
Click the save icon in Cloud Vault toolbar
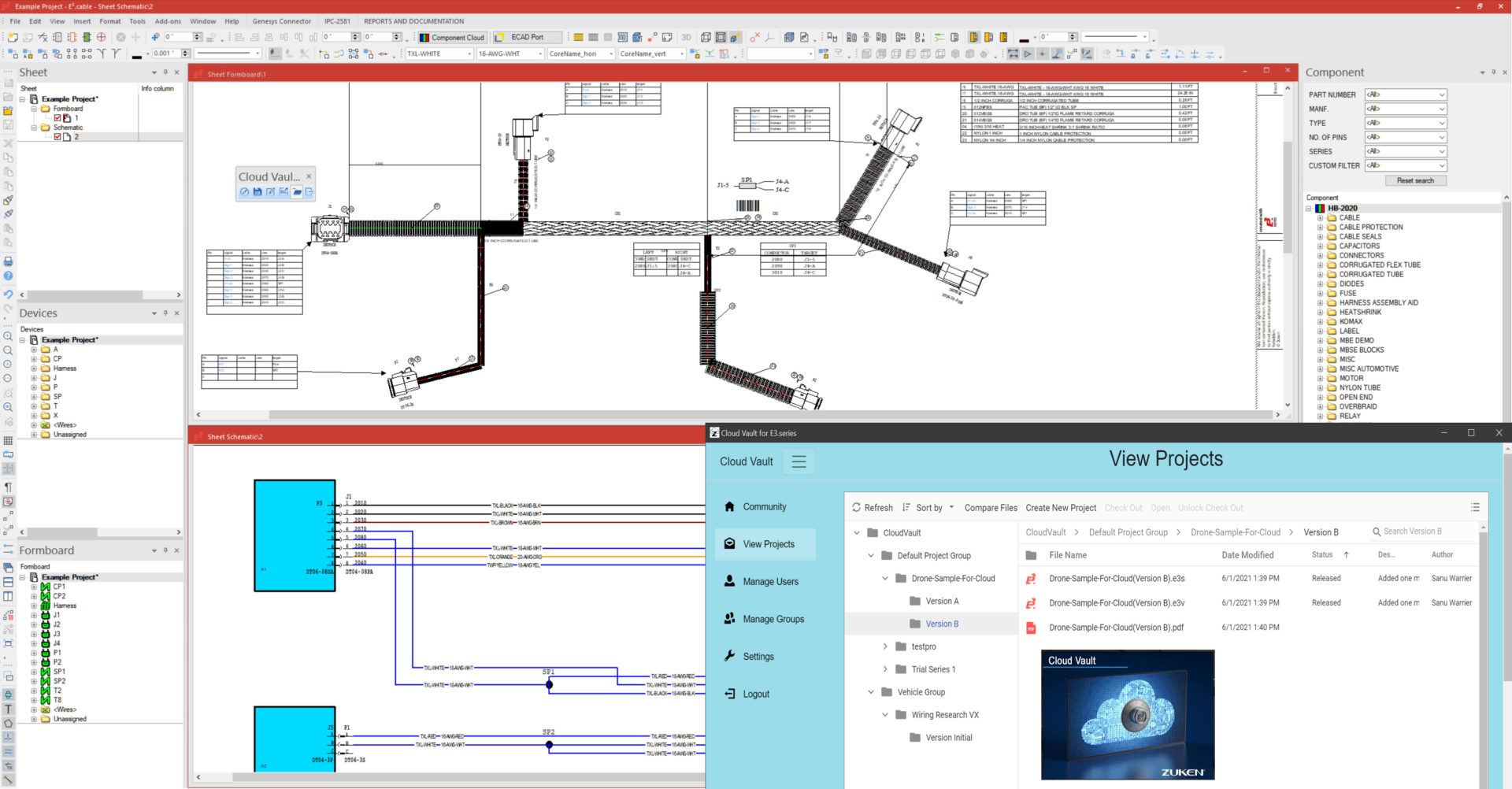point(258,192)
